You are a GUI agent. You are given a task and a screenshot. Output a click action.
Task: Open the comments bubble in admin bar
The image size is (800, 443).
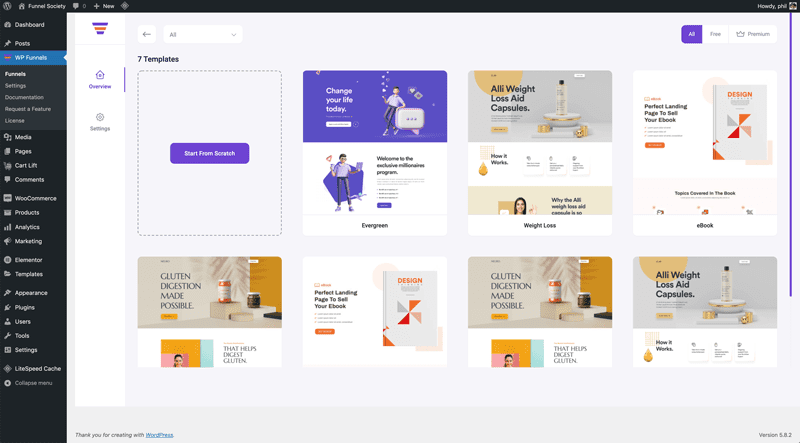79,6
